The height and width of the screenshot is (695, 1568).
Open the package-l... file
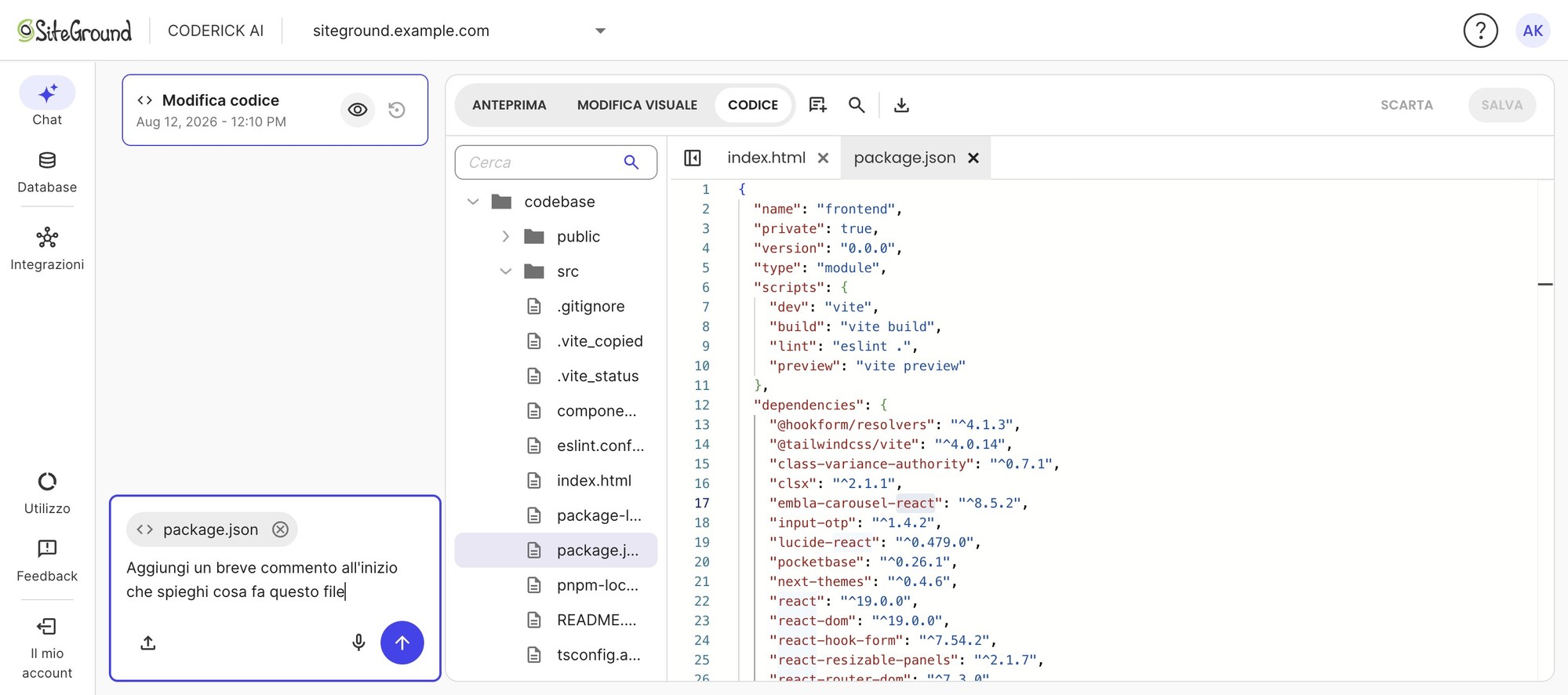tap(556, 515)
